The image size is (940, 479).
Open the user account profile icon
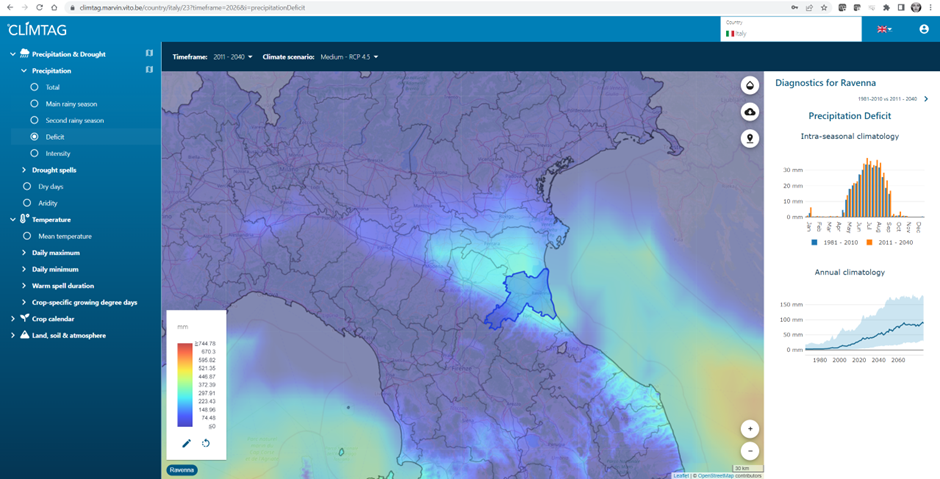(924, 29)
